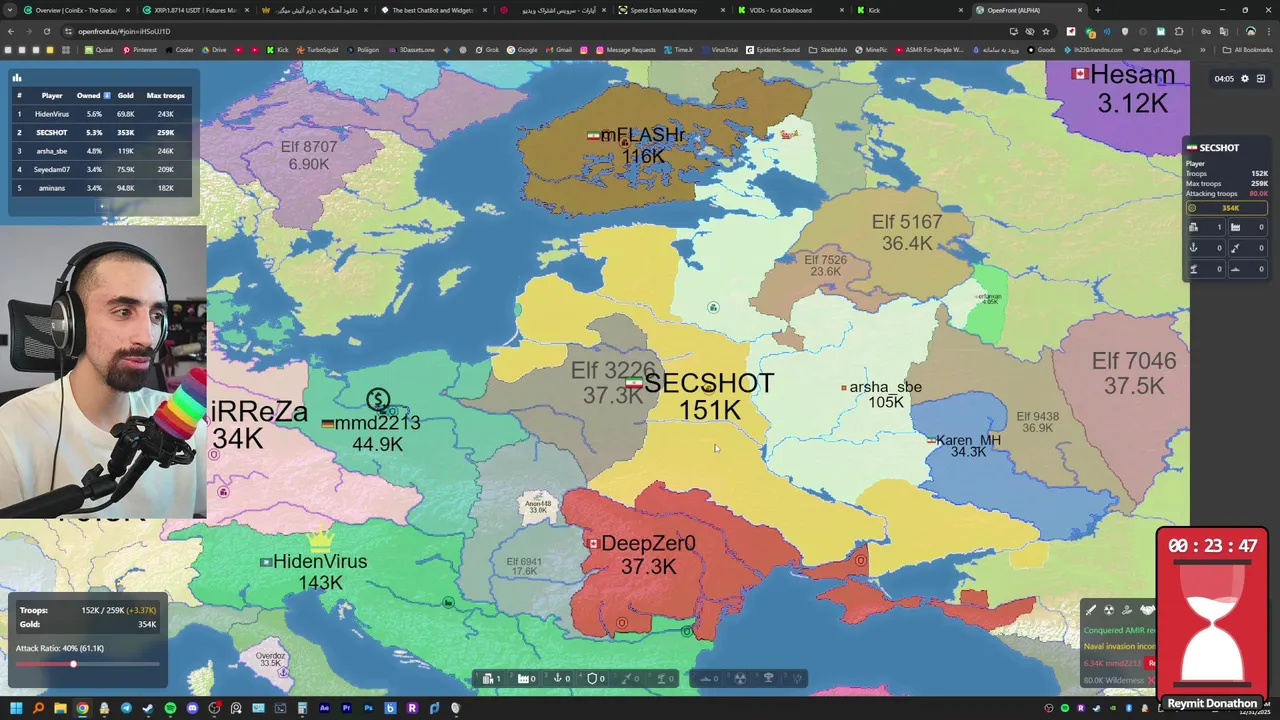Select HidenVirus row in leaderboard
The width and height of the screenshot is (1280, 720).
click(x=100, y=114)
